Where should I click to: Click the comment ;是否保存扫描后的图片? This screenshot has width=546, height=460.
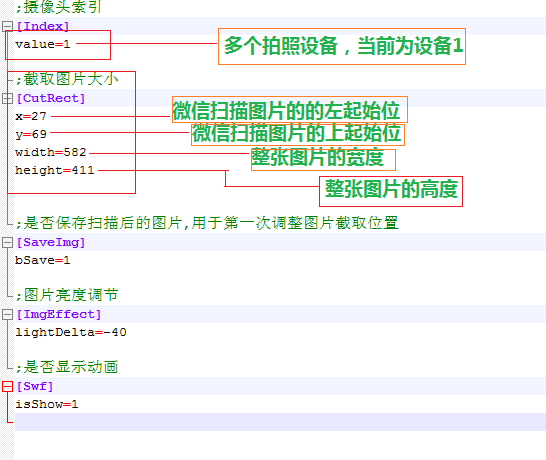(99, 223)
